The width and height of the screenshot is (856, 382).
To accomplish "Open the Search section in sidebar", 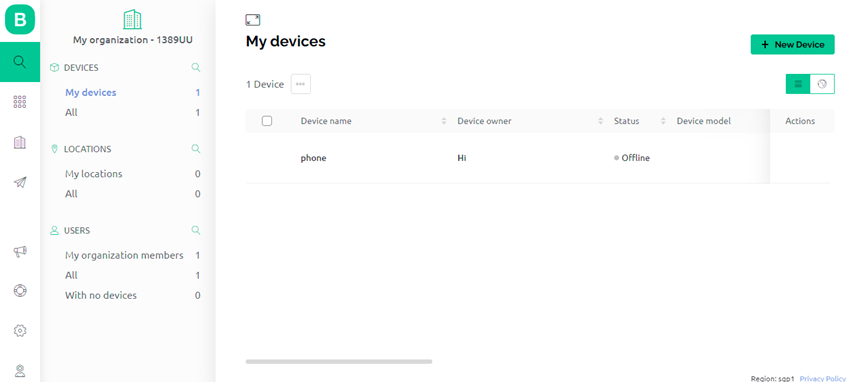I will [x=20, y=62].
